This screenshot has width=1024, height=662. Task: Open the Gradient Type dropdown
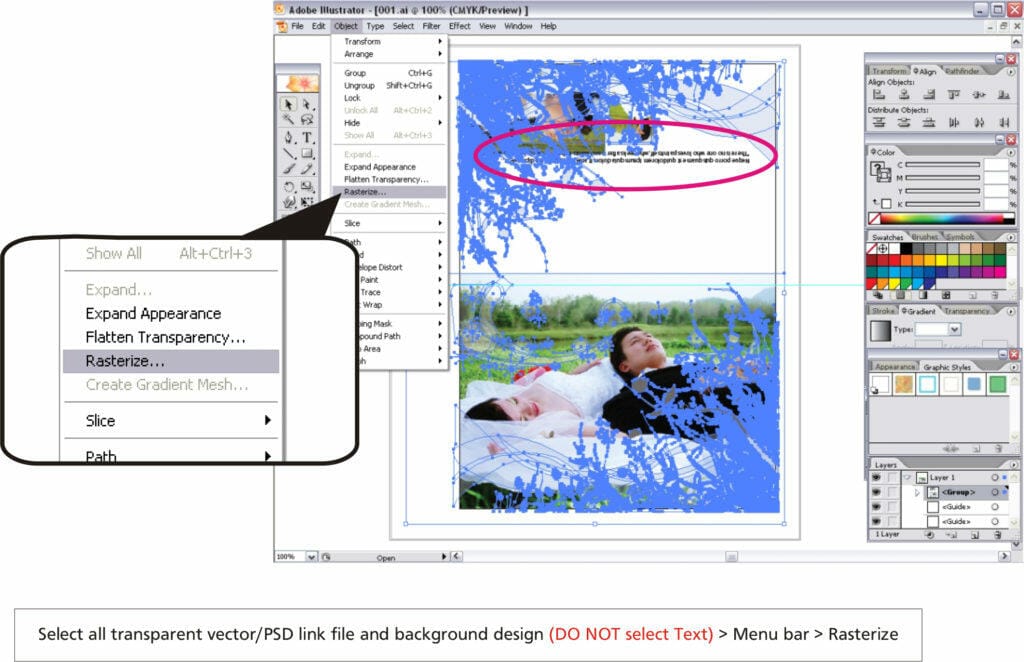[953, 329]
